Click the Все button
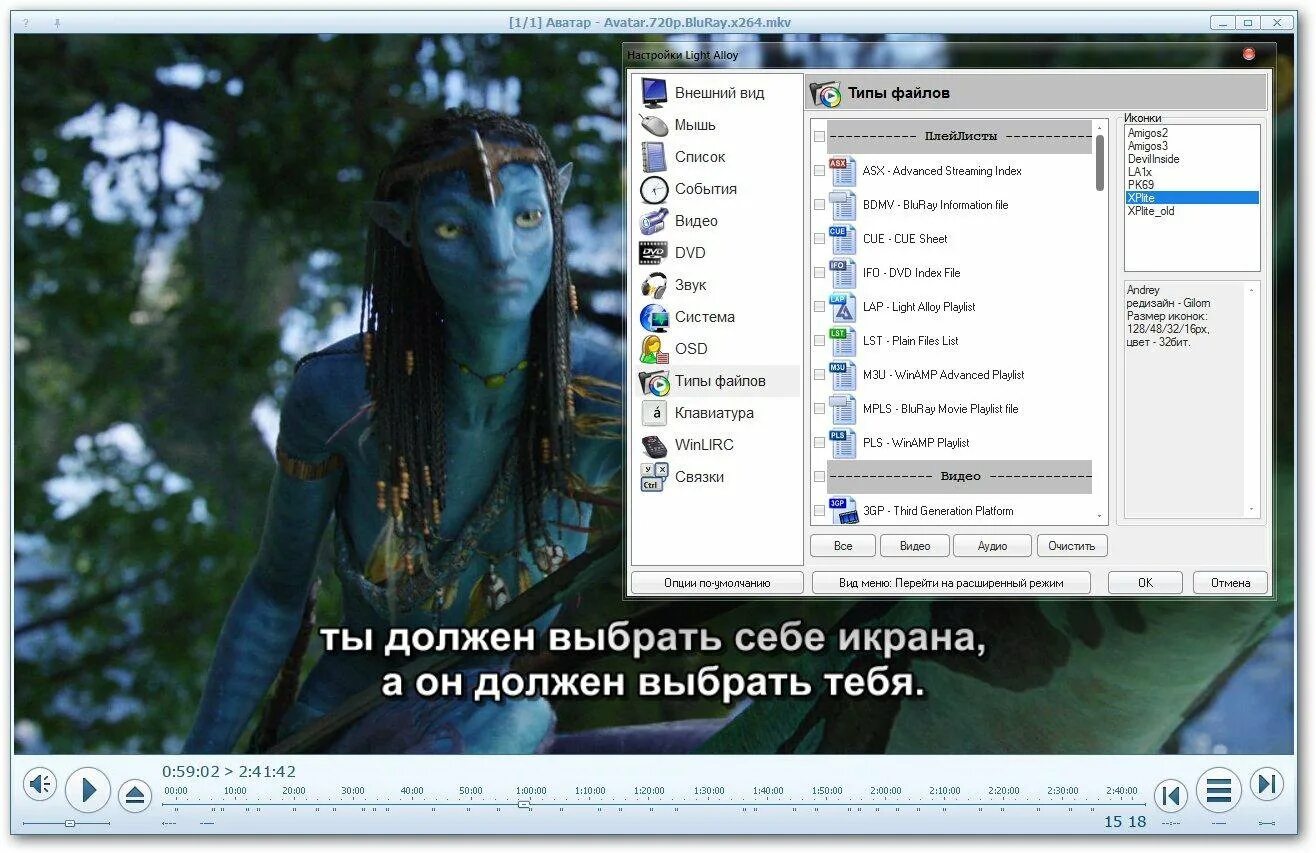Viewport: 1316px width, 853px height. click(x=843, y=546)
